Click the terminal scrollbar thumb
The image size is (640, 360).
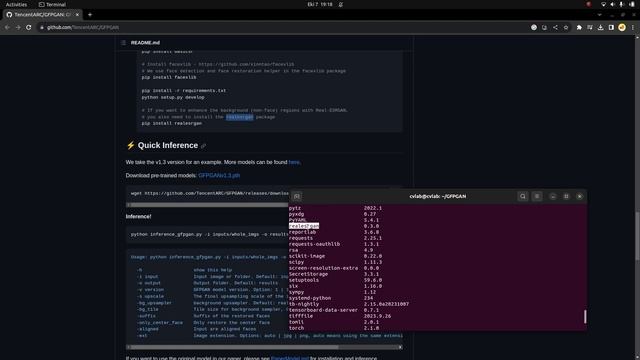[x=585, y=317]
